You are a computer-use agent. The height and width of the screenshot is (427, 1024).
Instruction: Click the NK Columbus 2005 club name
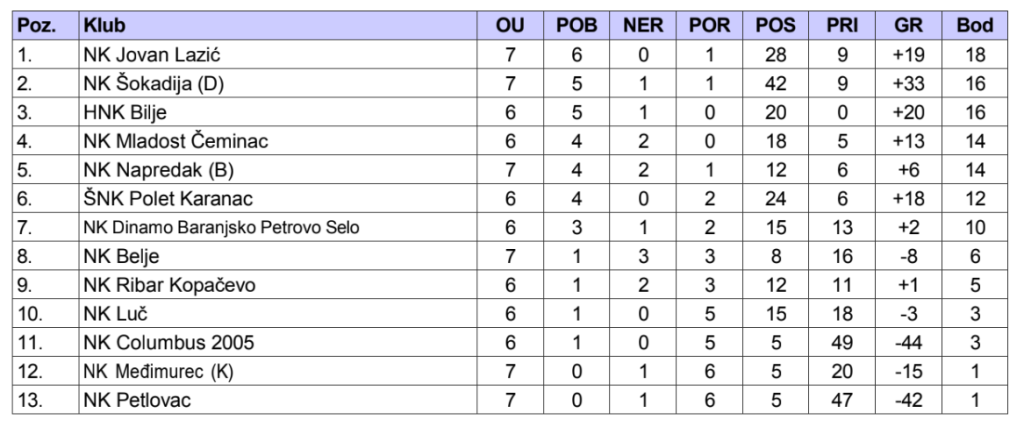click(x=169, y=343)
